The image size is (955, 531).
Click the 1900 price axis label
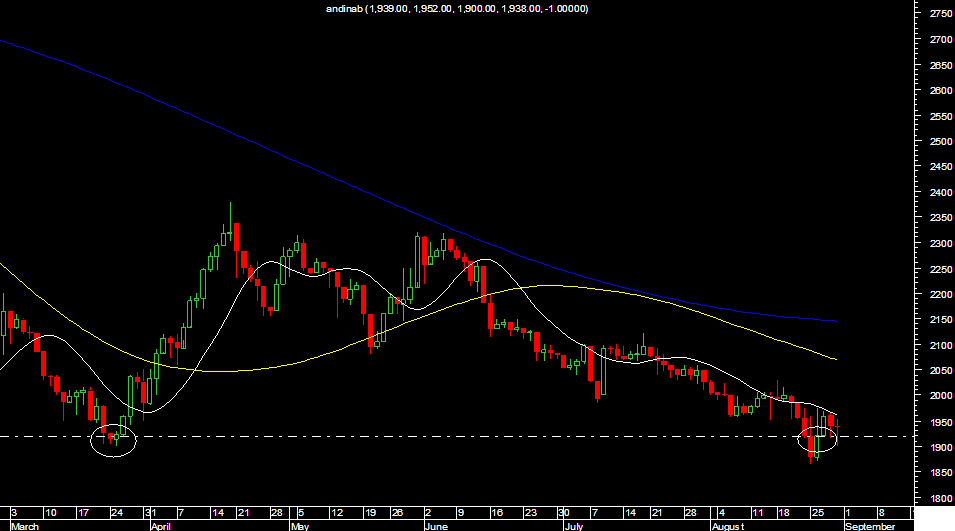941,447
